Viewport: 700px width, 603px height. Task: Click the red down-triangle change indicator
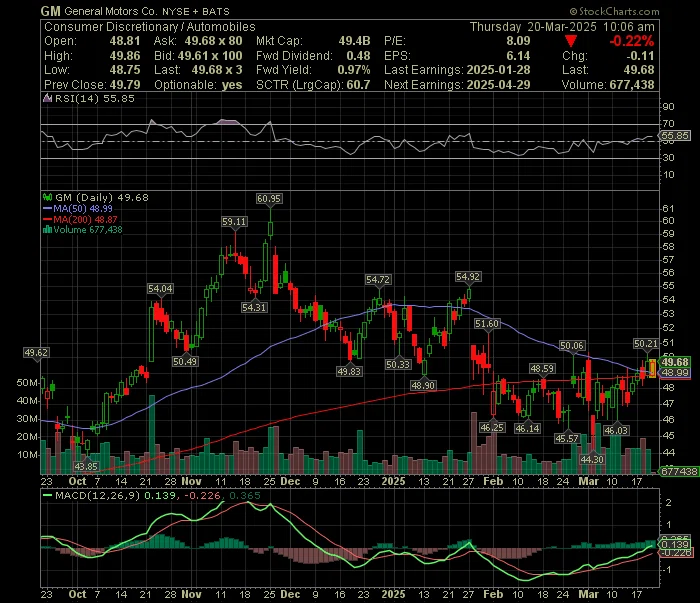(571, 42)
